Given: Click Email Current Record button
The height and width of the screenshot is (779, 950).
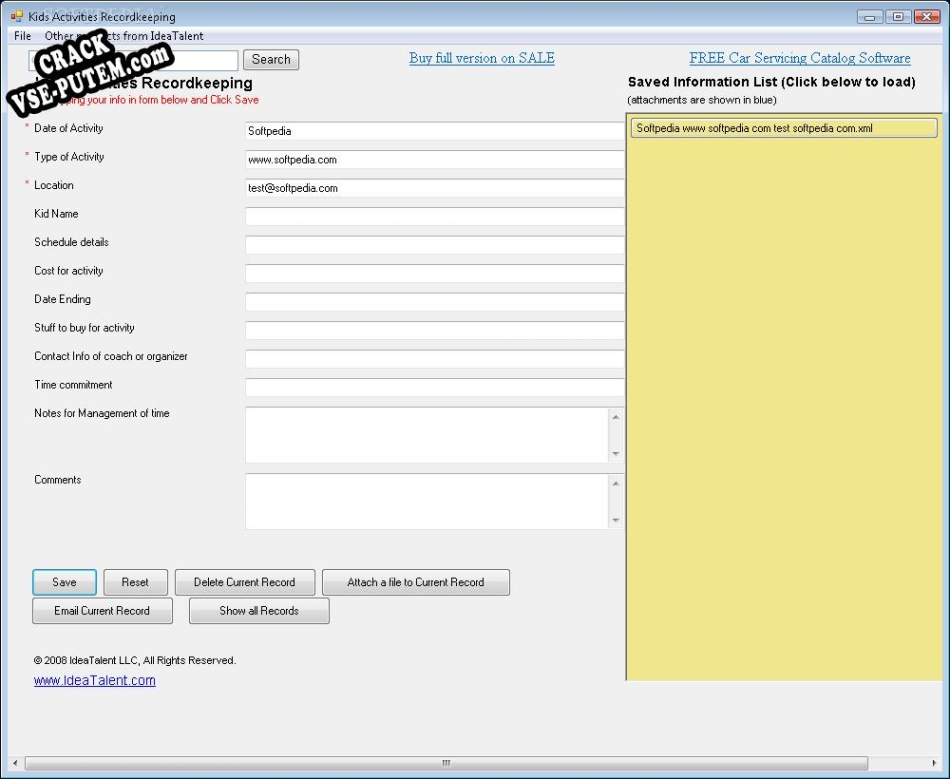Looking at the screenshot, I should [x=102, y=611].
